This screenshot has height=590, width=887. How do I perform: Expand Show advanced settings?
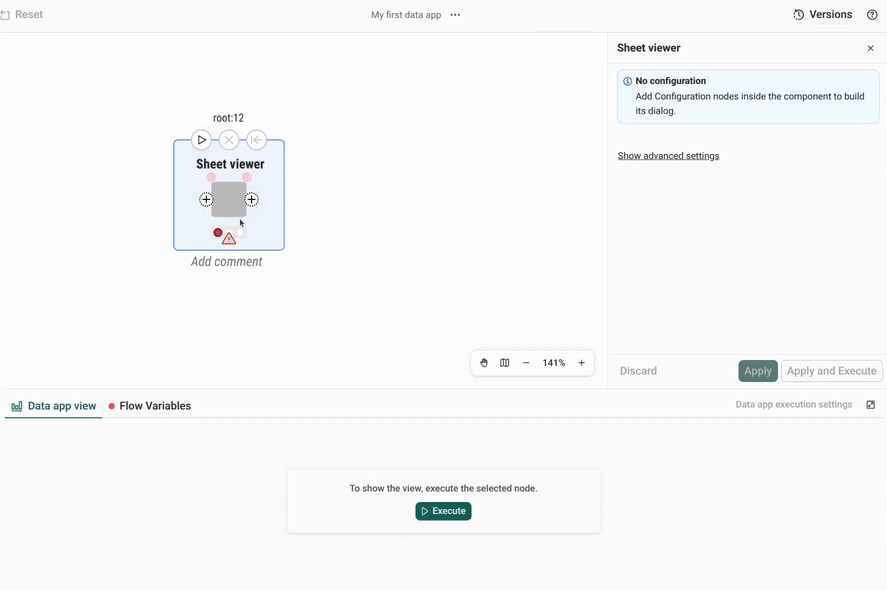[x=668, y=156]
